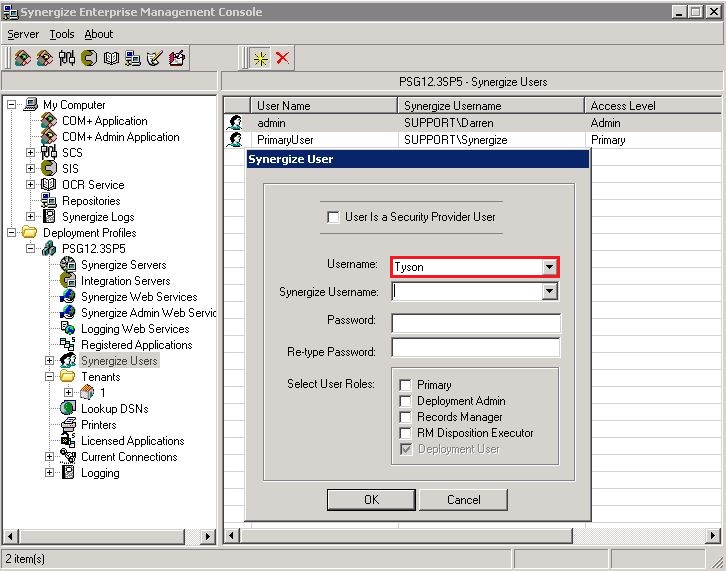Click the Repositories toolbar icon
The image size is (726, 571).
[133, 58]
